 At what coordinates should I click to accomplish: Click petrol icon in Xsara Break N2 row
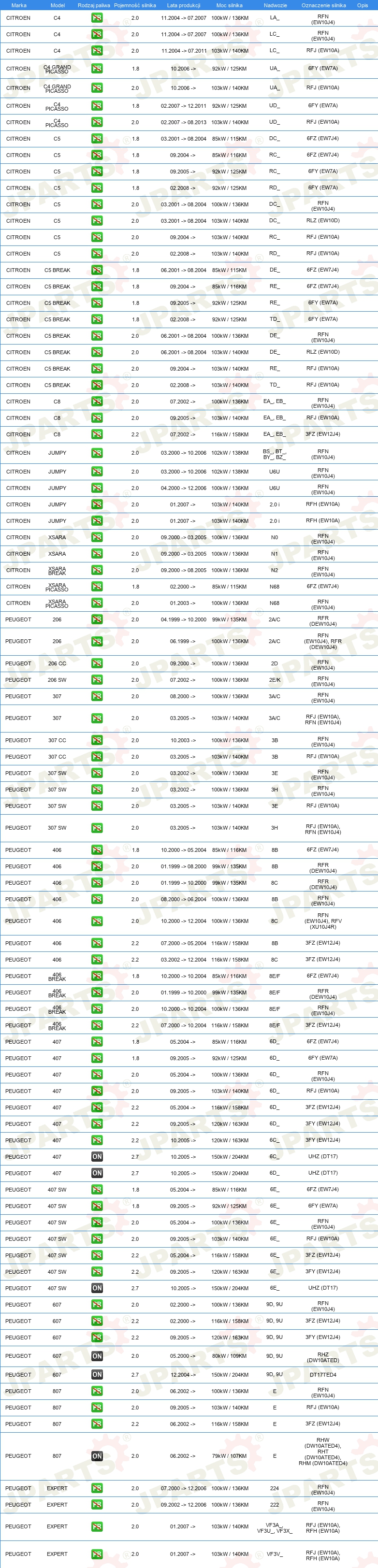click(x=97, y=570)
